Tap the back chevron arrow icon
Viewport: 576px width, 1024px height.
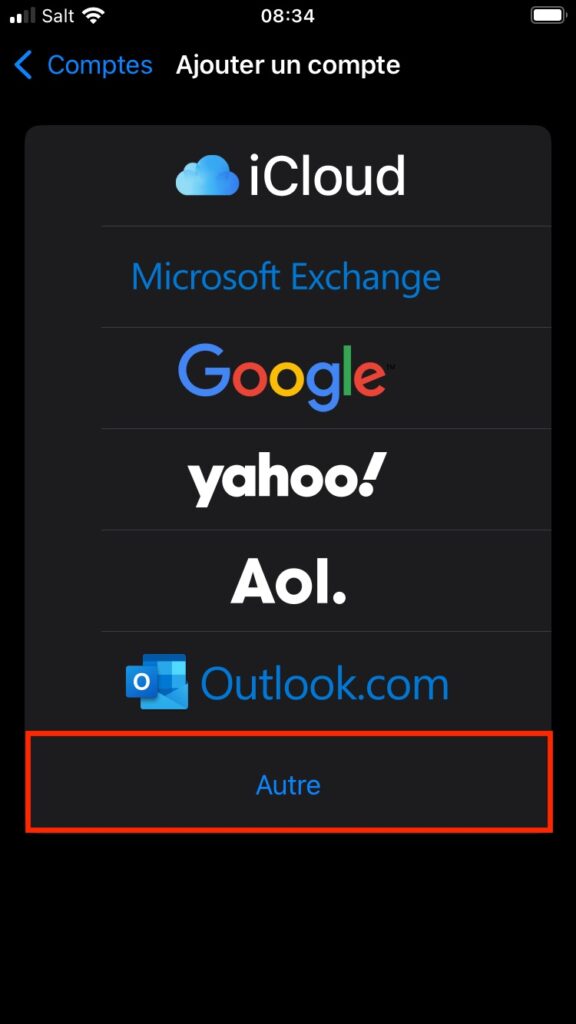pos(23,65)
